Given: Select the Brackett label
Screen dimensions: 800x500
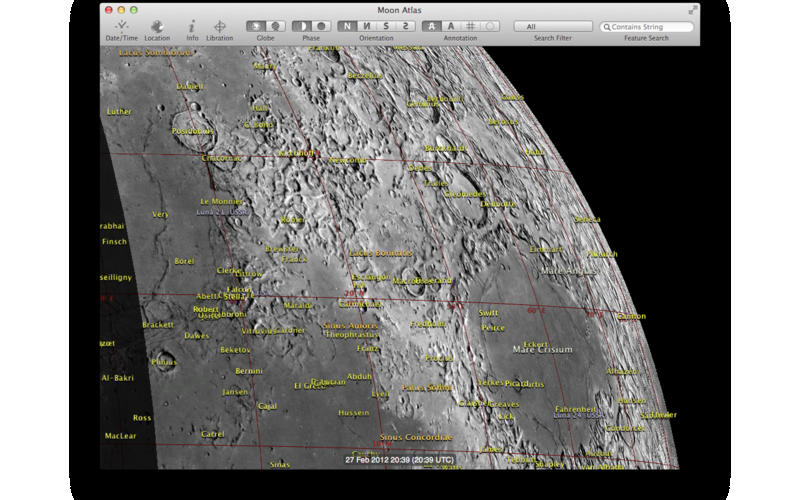Looking at the screenshot, I should 158,325.
